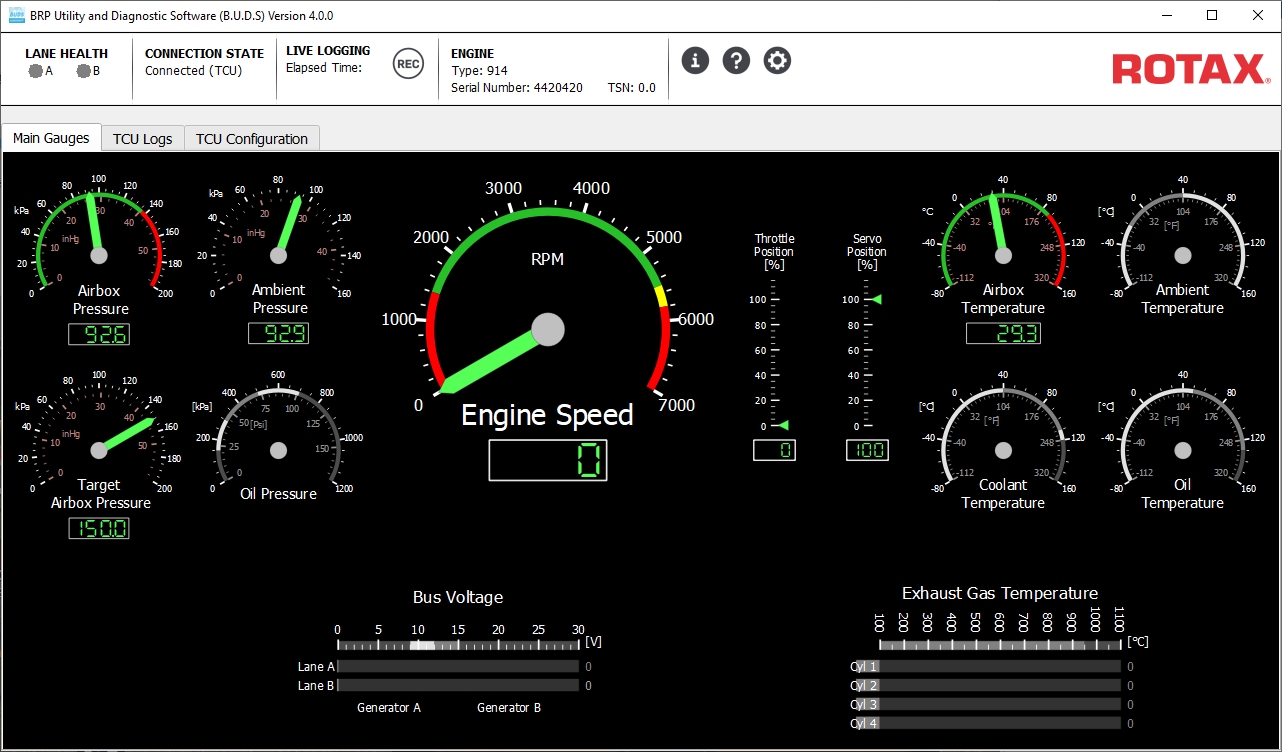This screenshot has height=752, width=1282.
Task: Click the Throttle Position slider marker
Action: [x=781, y=425]
